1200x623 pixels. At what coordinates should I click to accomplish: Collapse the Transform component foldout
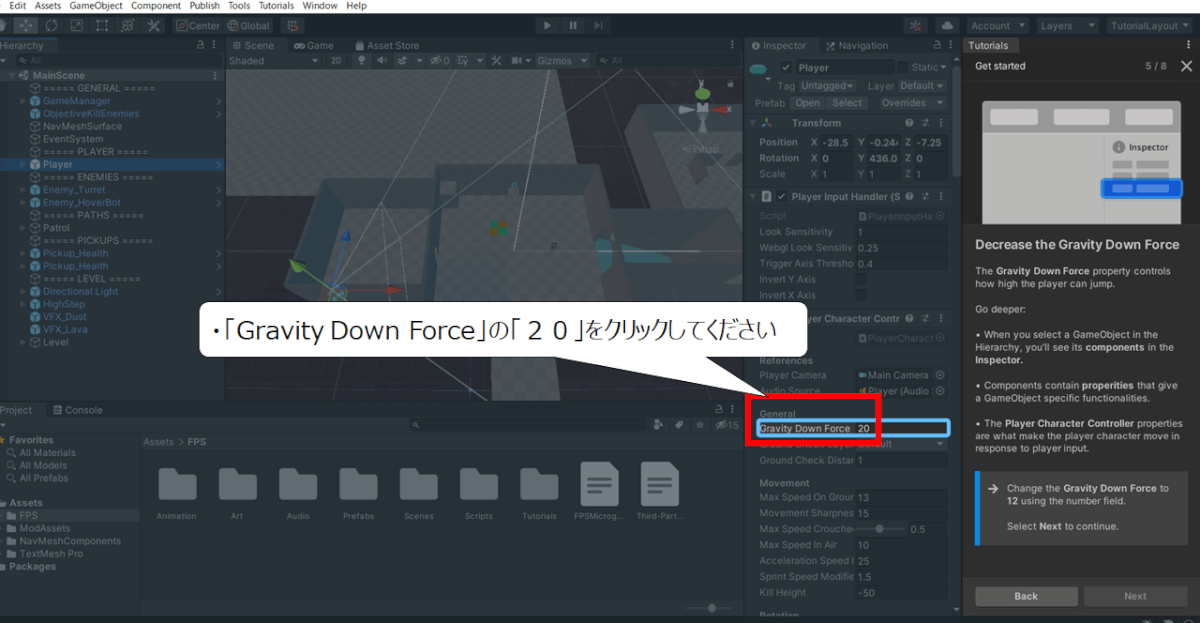[x=753, y=123]
